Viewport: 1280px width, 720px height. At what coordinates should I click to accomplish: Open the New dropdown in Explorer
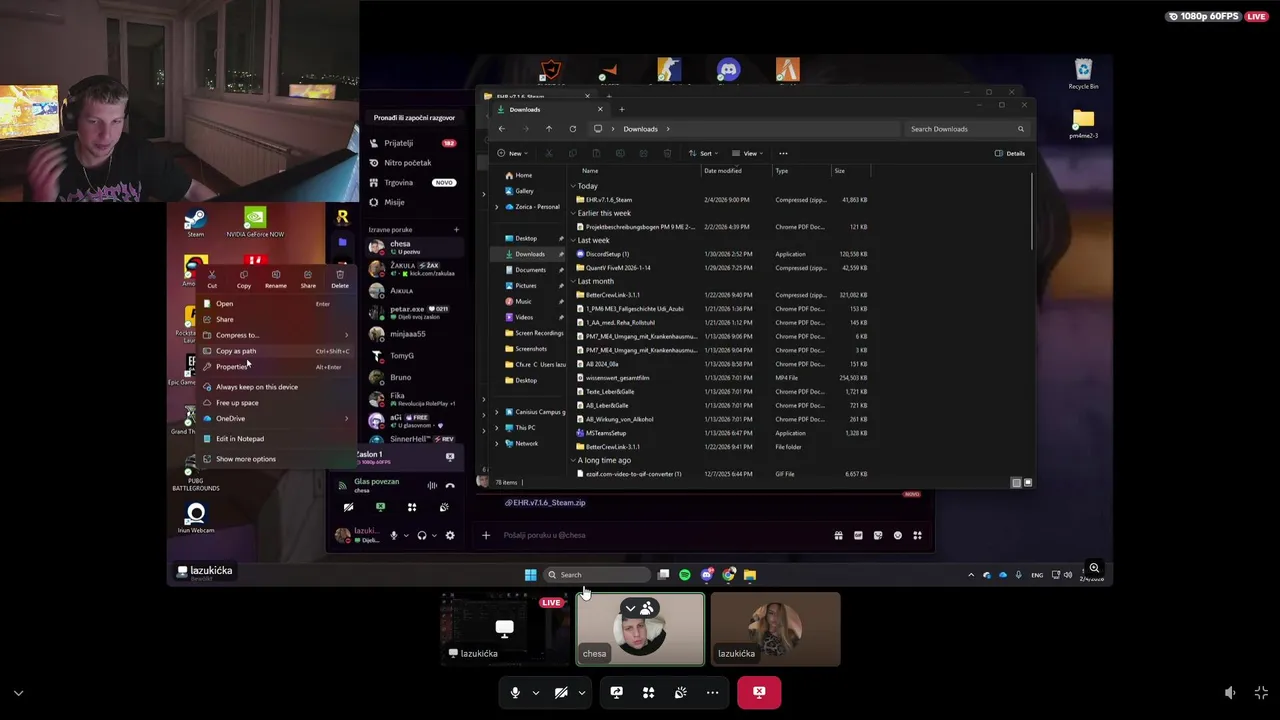point(511,153)
